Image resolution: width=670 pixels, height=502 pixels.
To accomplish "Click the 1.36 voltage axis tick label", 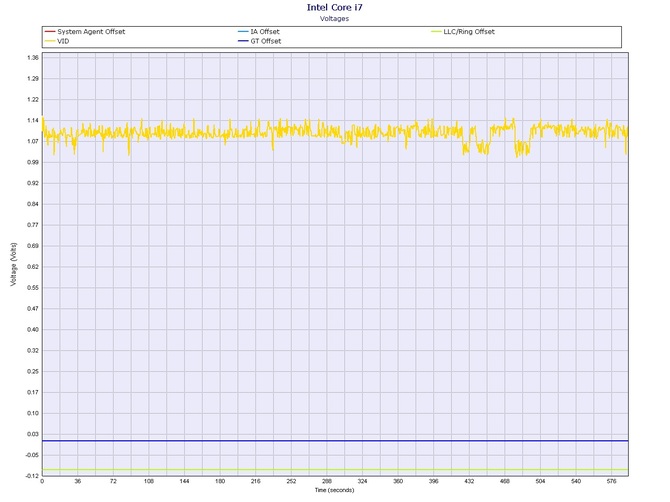I will pos(33,58).
